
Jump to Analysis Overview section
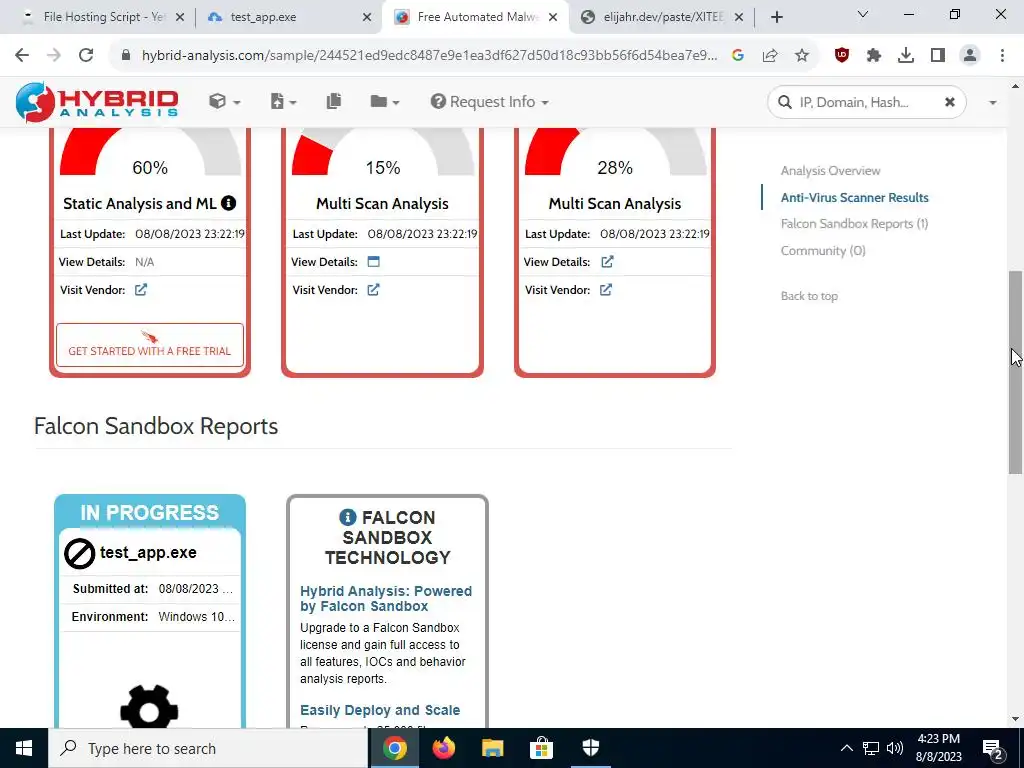830,170
